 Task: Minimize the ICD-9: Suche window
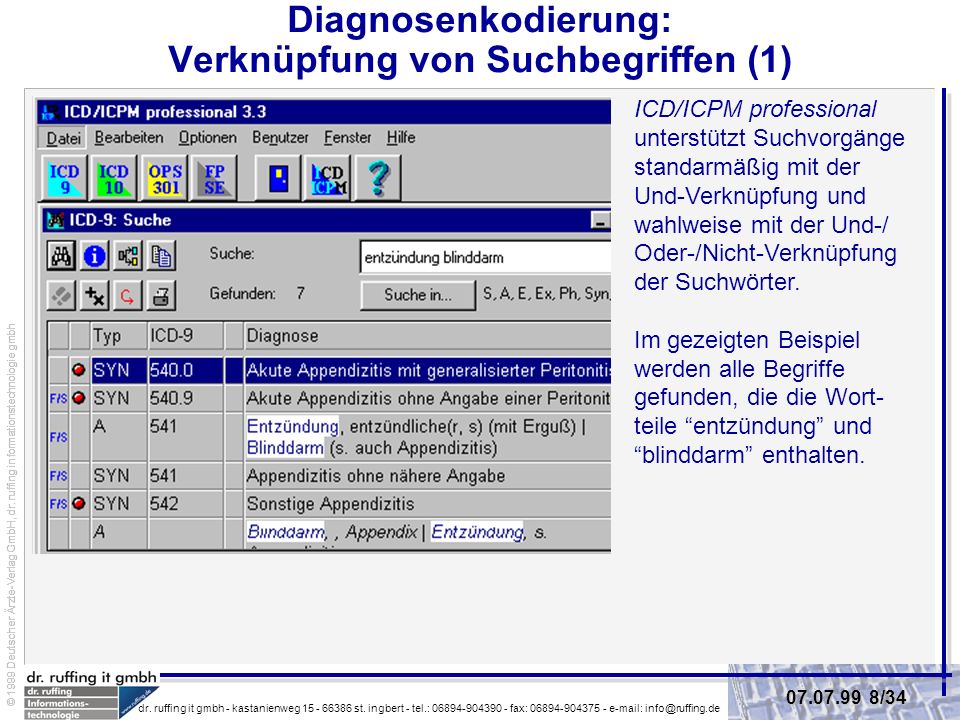point(601,220)
